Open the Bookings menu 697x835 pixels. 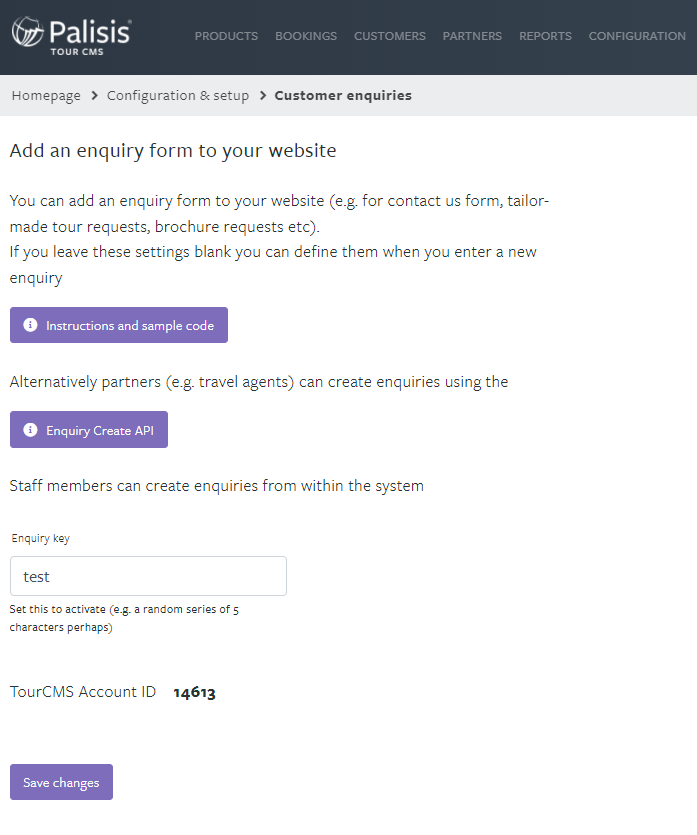coord(306,36)
